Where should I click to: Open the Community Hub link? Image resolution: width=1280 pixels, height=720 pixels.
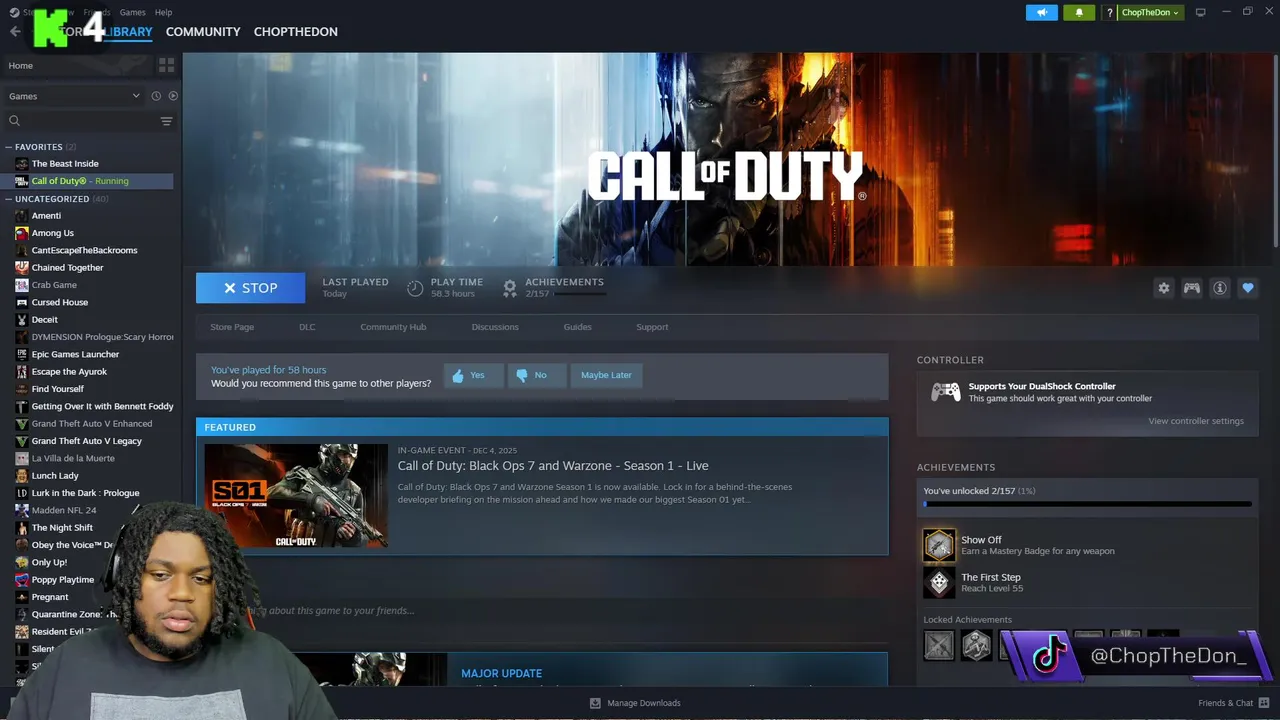[393, 327]
